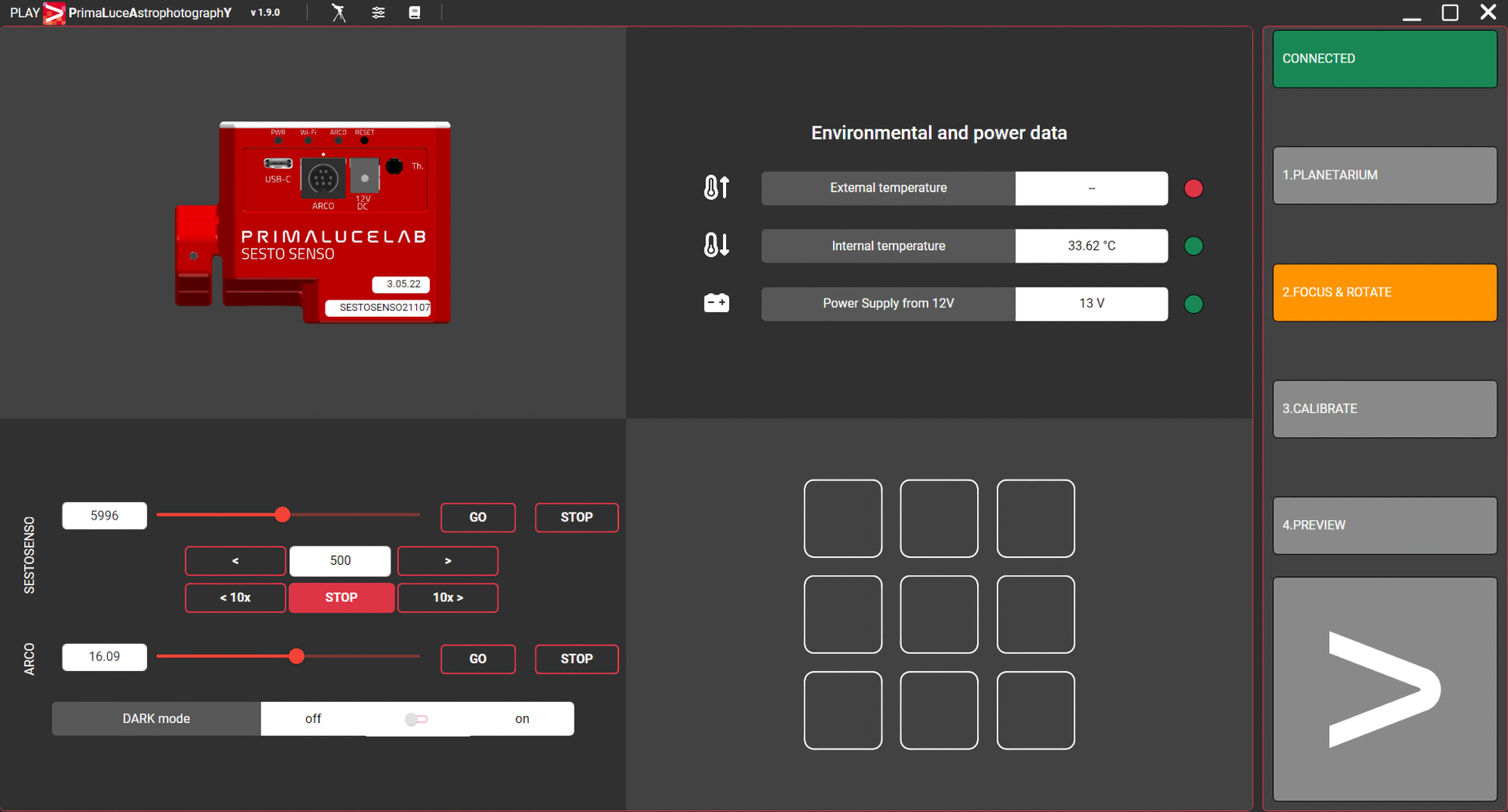Viewport: 1508px width, 812px height.
Task: Click the telescope icon in title bar
Action: point(339,12)
